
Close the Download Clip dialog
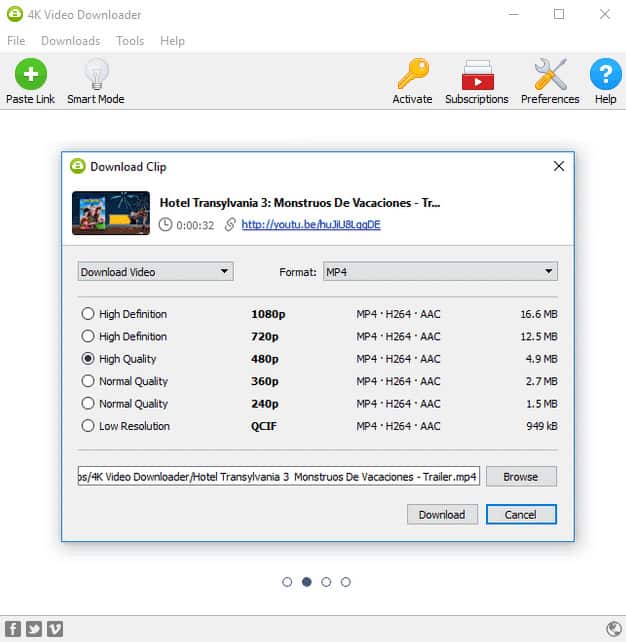[559, 166]
